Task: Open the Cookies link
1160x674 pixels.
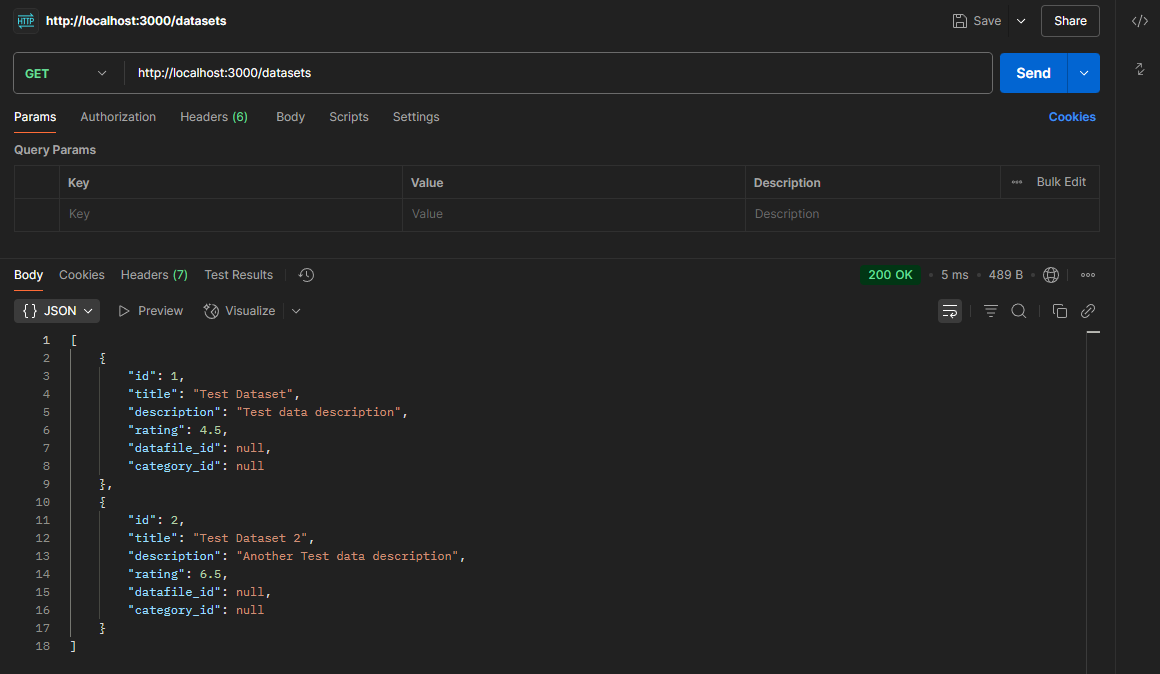Action: pyautogui.click(x=1072, y=117)
